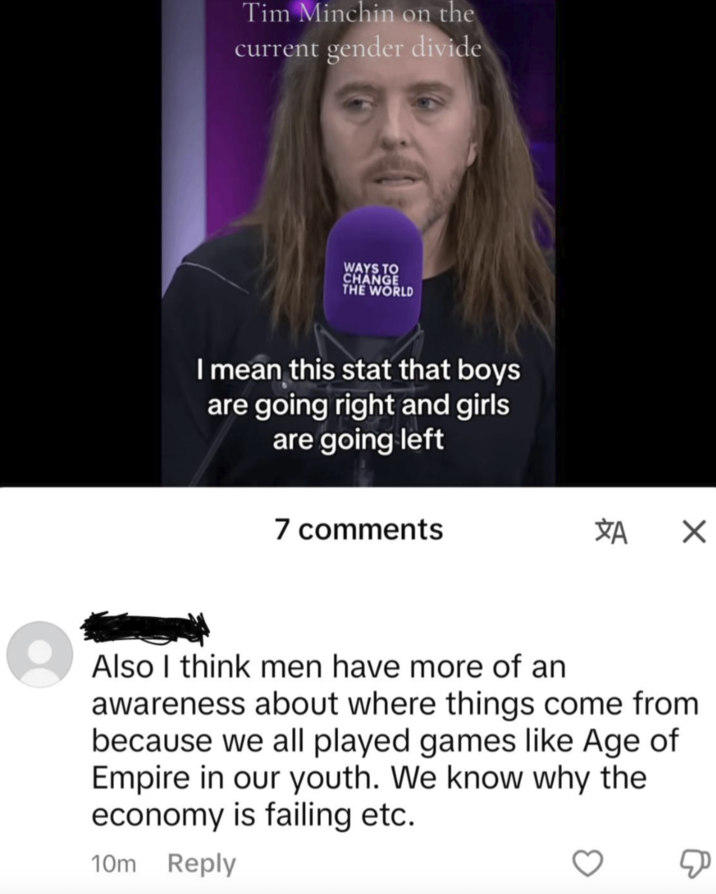Tap the scribbled-out commenter username
The image size is (716, 894).
coord(146,626)
